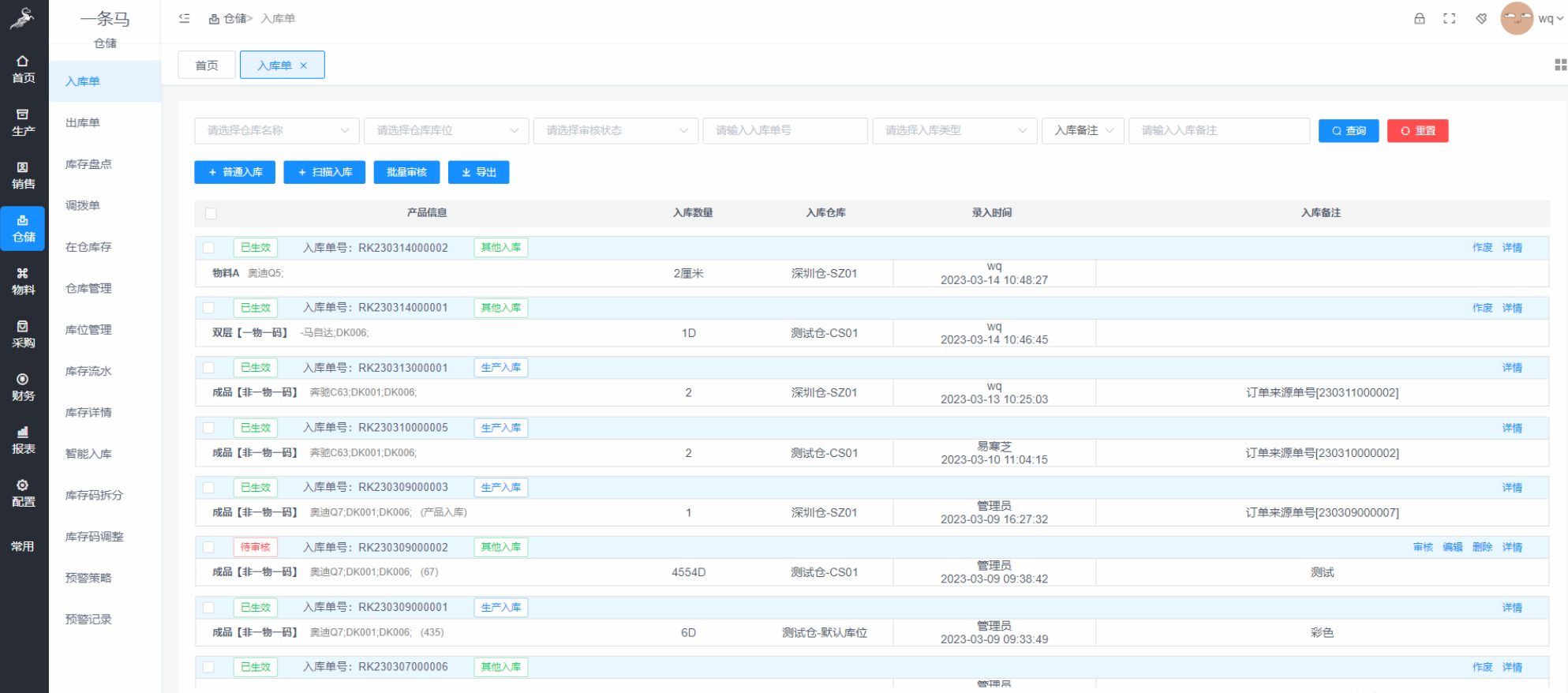Open 仓库管理 in the submenu

pos(88,289)
